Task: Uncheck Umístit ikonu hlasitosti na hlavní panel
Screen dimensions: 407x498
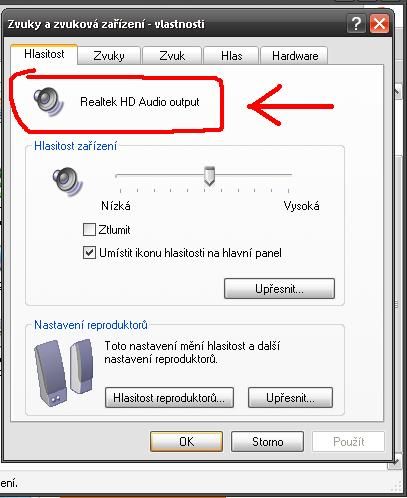Action: pos(89,253)
